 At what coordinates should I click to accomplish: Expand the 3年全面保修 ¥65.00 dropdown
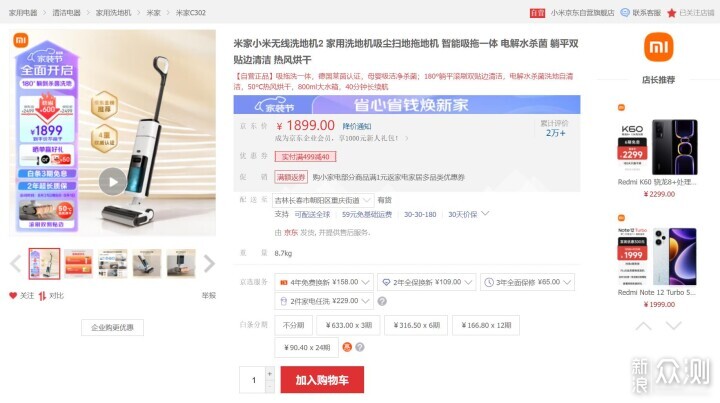(x=527, y=282)
